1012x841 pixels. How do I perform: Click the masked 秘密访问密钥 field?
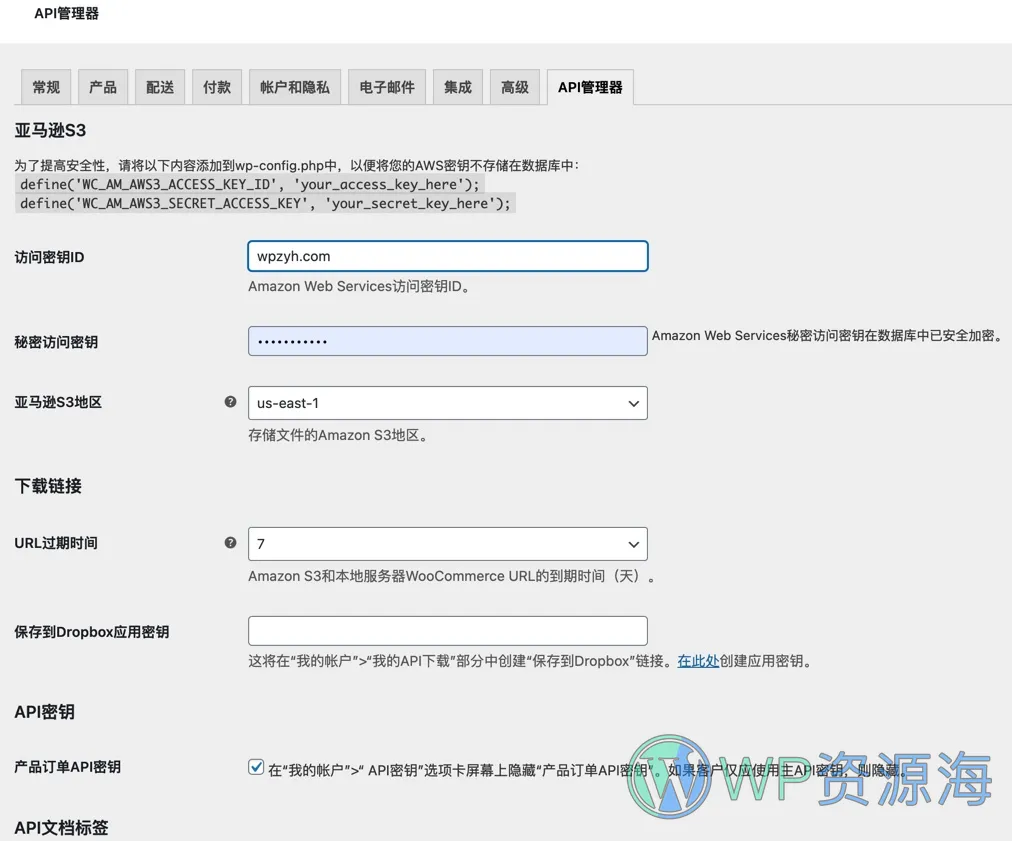pos(447,341)
